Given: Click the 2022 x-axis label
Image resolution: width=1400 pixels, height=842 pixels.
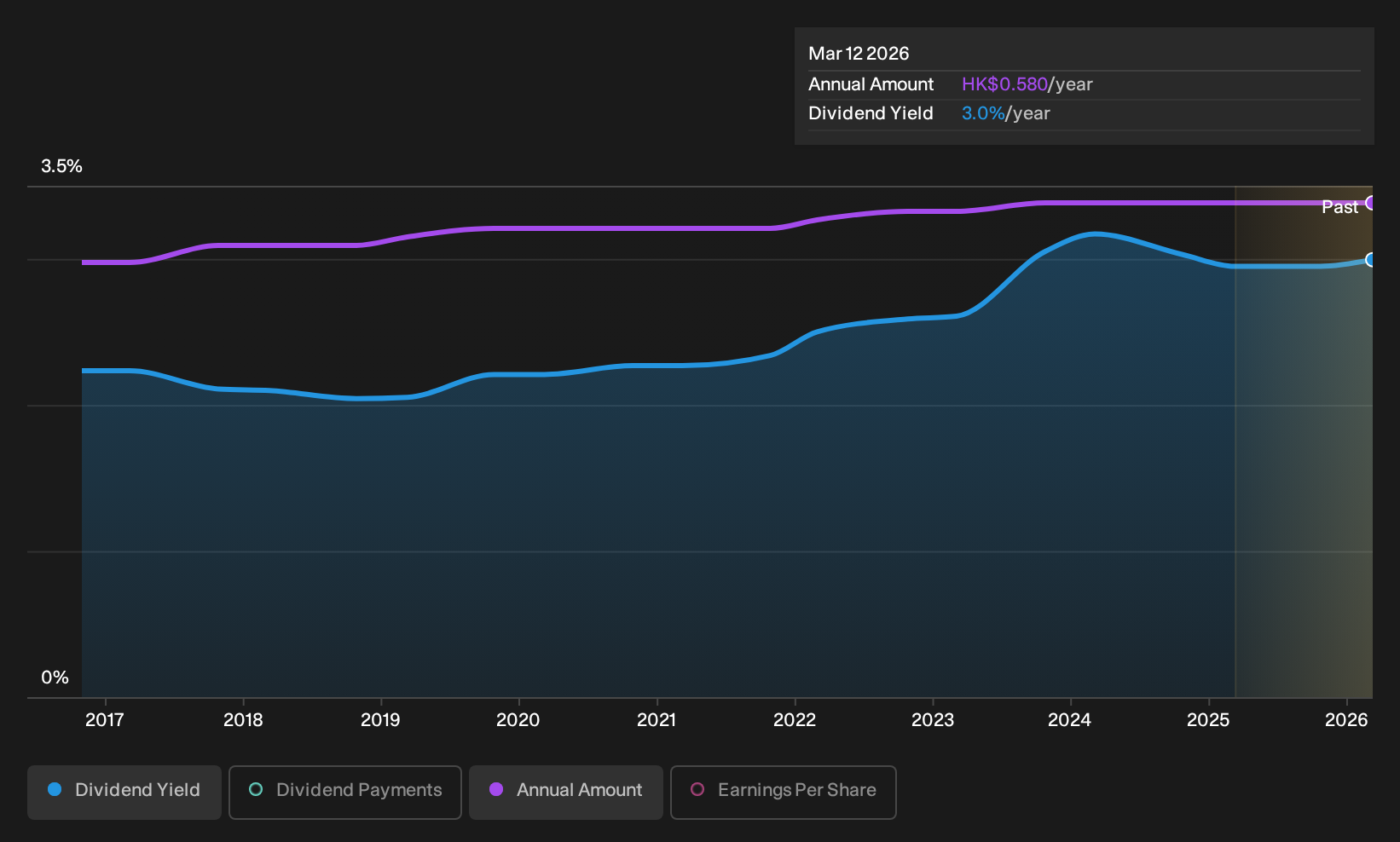Looking at the screenshot, I should coord(795,720).
